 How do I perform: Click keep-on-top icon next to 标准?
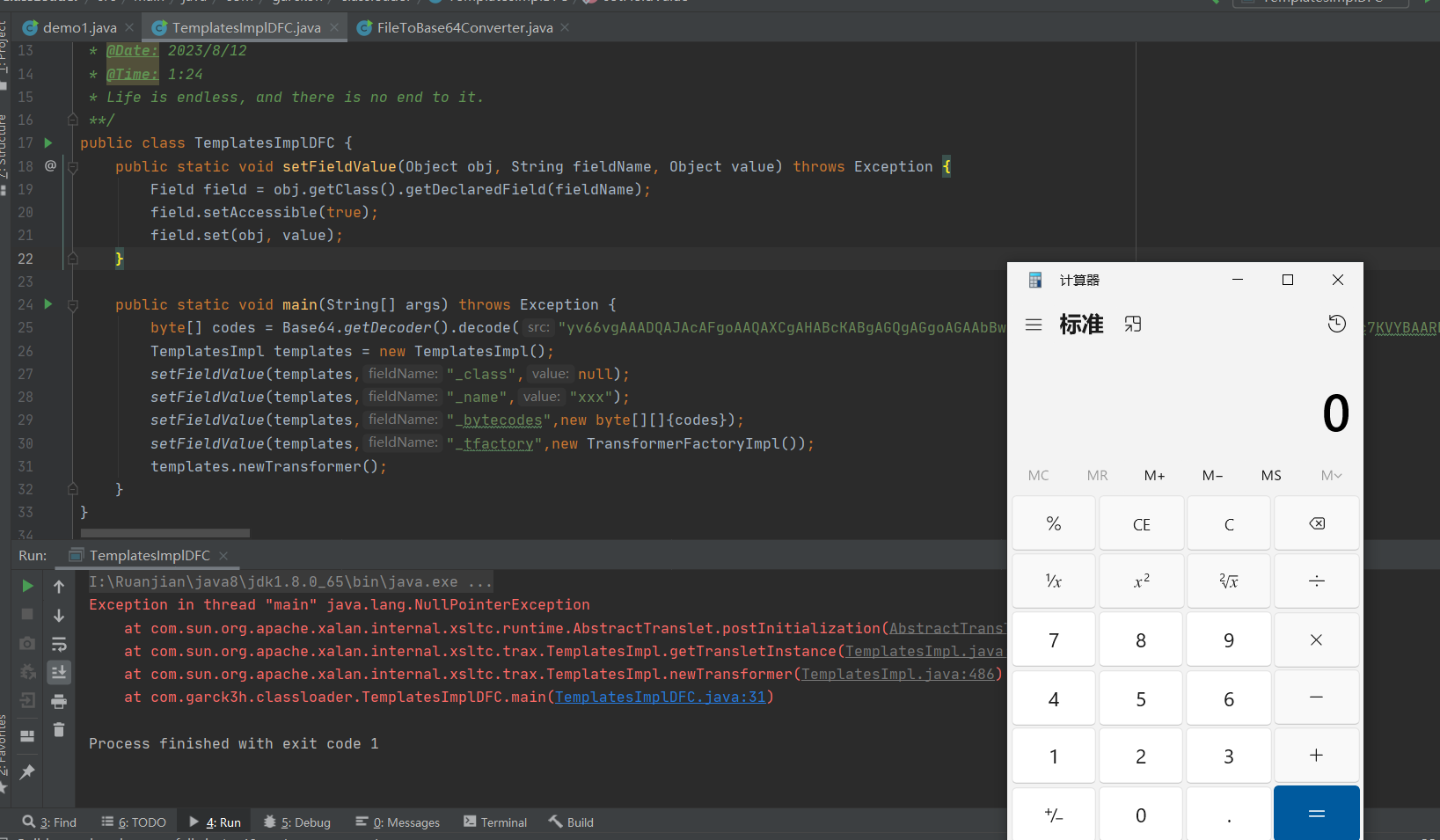pyautogui.click(x=1133, y=325)
